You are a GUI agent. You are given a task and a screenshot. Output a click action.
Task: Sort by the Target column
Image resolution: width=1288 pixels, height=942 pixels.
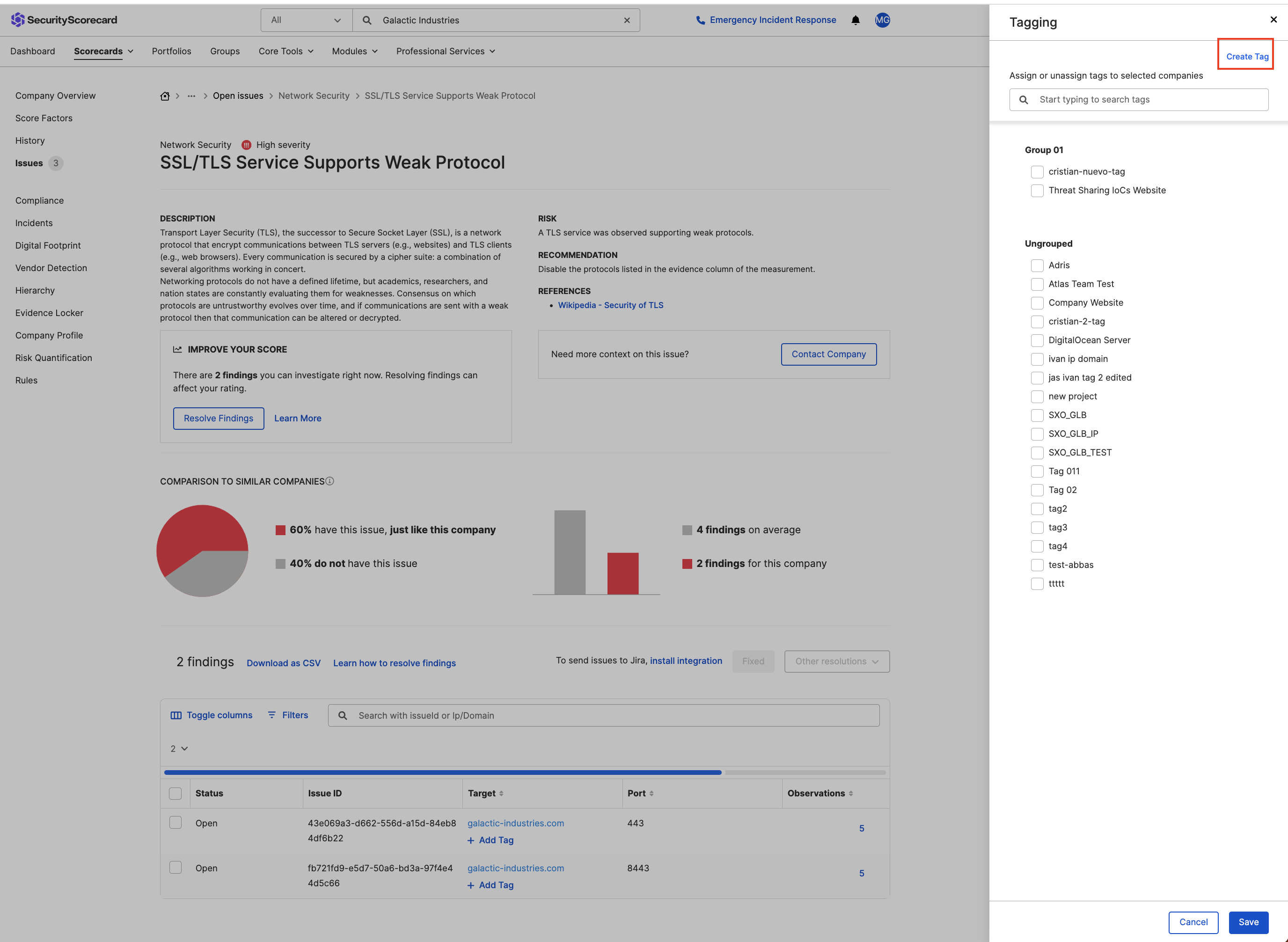click(x=501, y=794)
